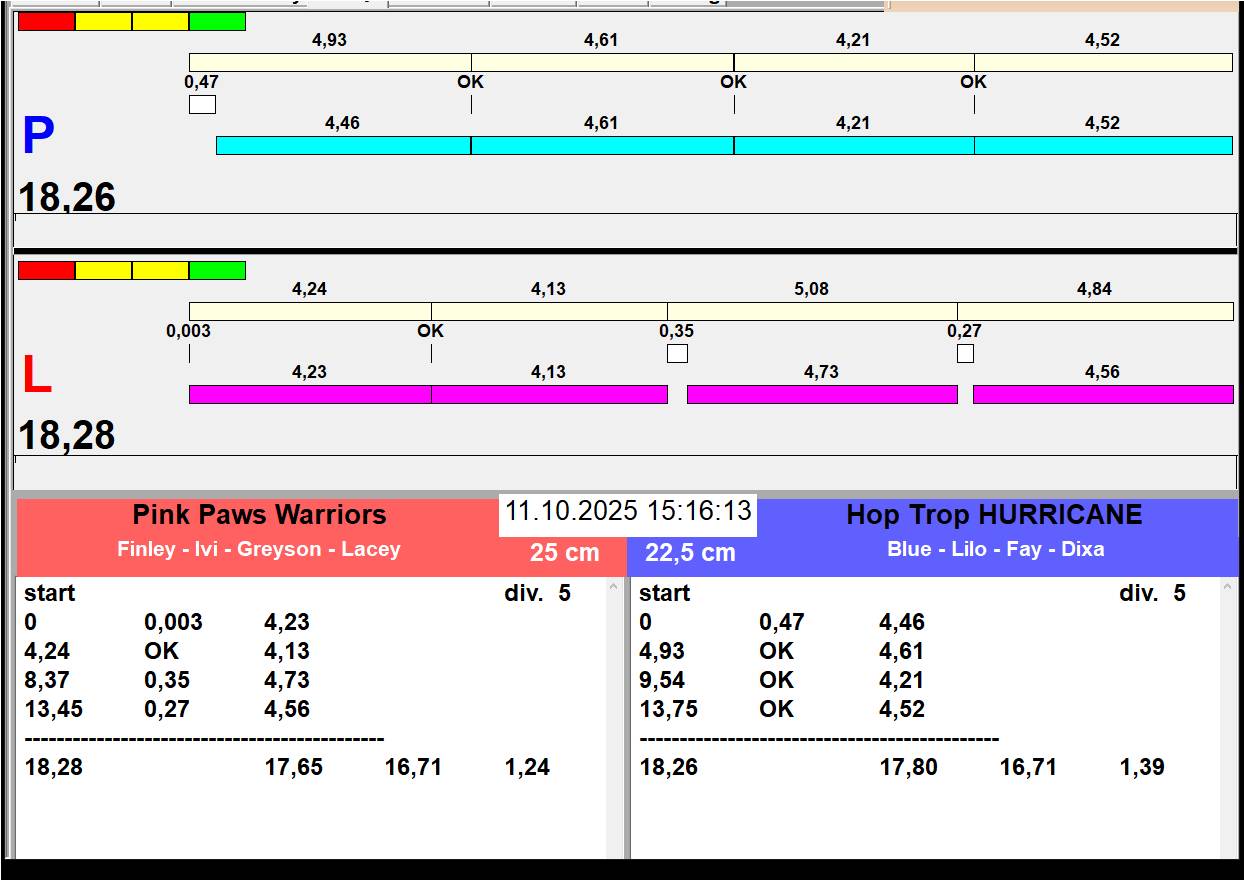The height and width of the screenshot is (880, 1244).
Task: Click the Pink Paws Warriors team name
Action: coord(259,515)
